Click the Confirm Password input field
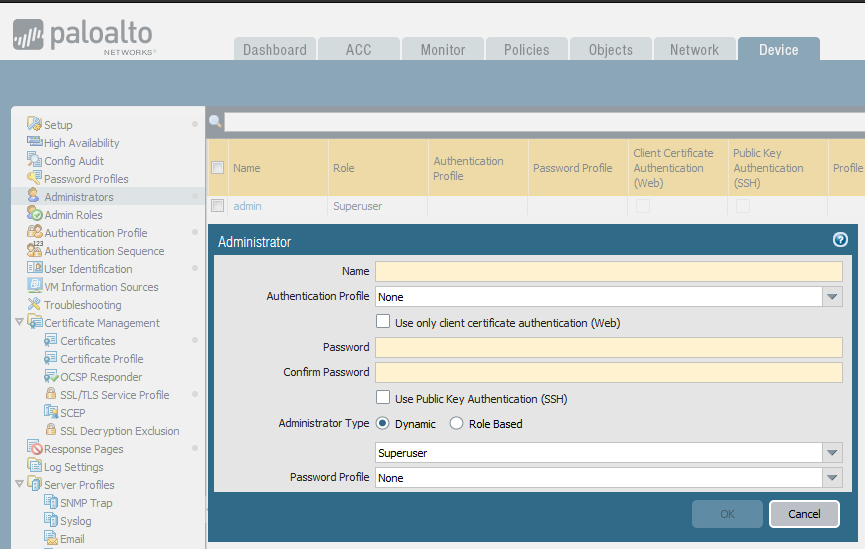Viewport: 865px width, 549px height. tap(608, 372)
